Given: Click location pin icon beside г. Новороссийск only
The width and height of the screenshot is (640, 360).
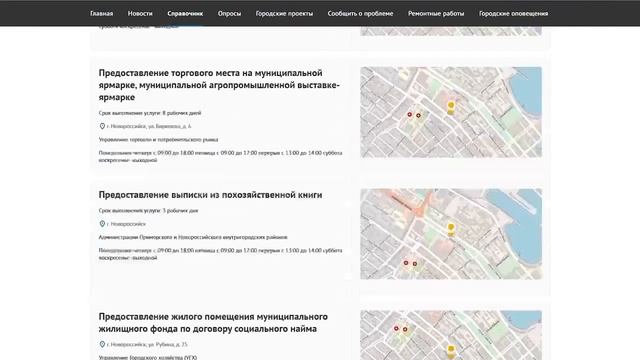Looking at the screenshot, I should coord(102,224).
